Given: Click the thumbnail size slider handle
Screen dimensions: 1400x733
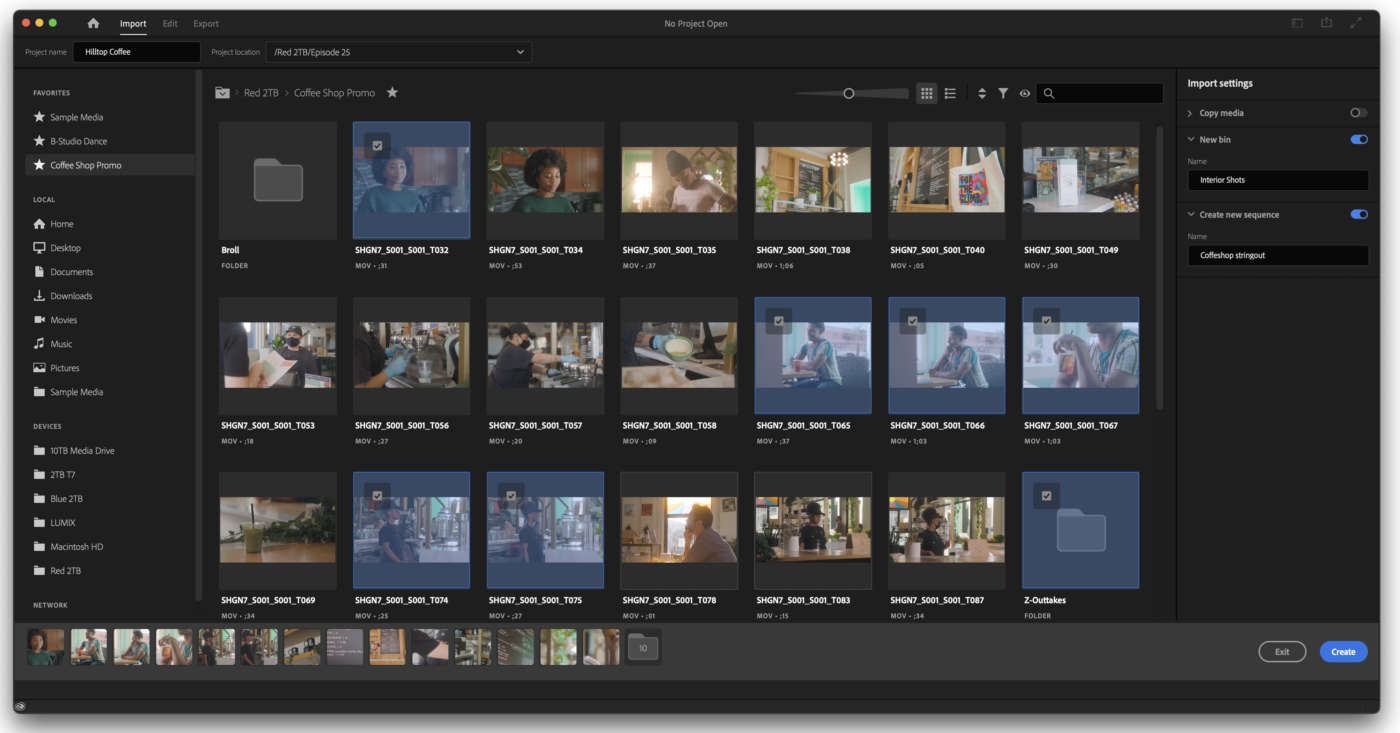Looking at the screenshot, I should point(849,93).
